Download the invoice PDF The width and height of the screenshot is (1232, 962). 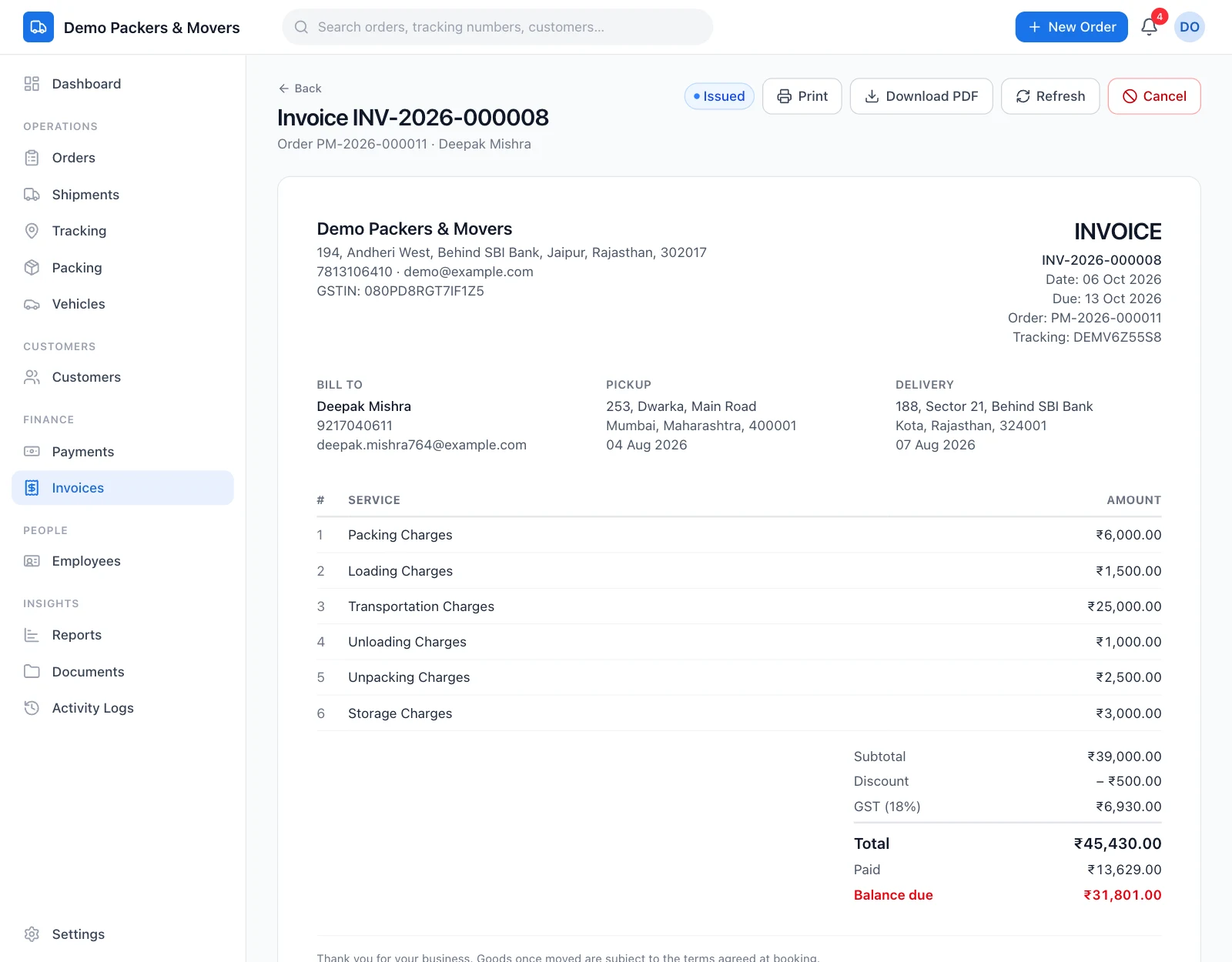point(921,96)
